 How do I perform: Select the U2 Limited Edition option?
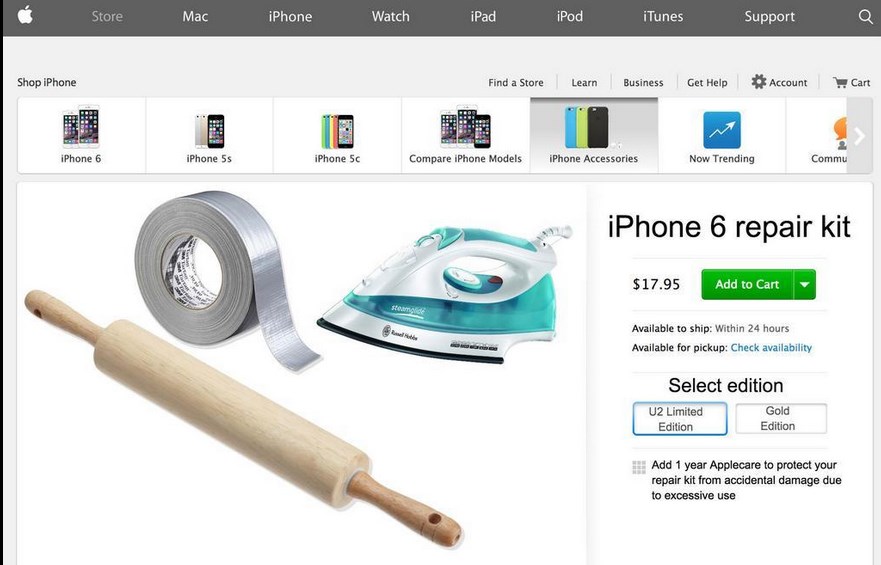tap(680, 419)
